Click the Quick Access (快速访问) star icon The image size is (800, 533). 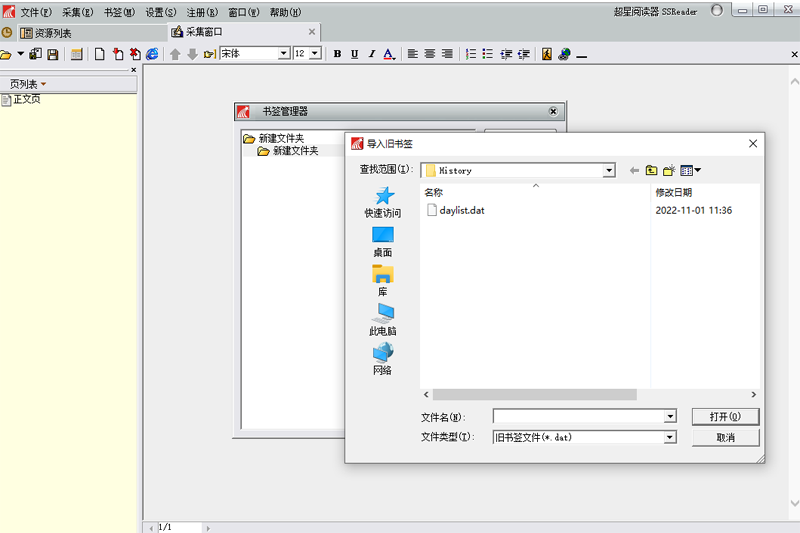coord(383,196)
